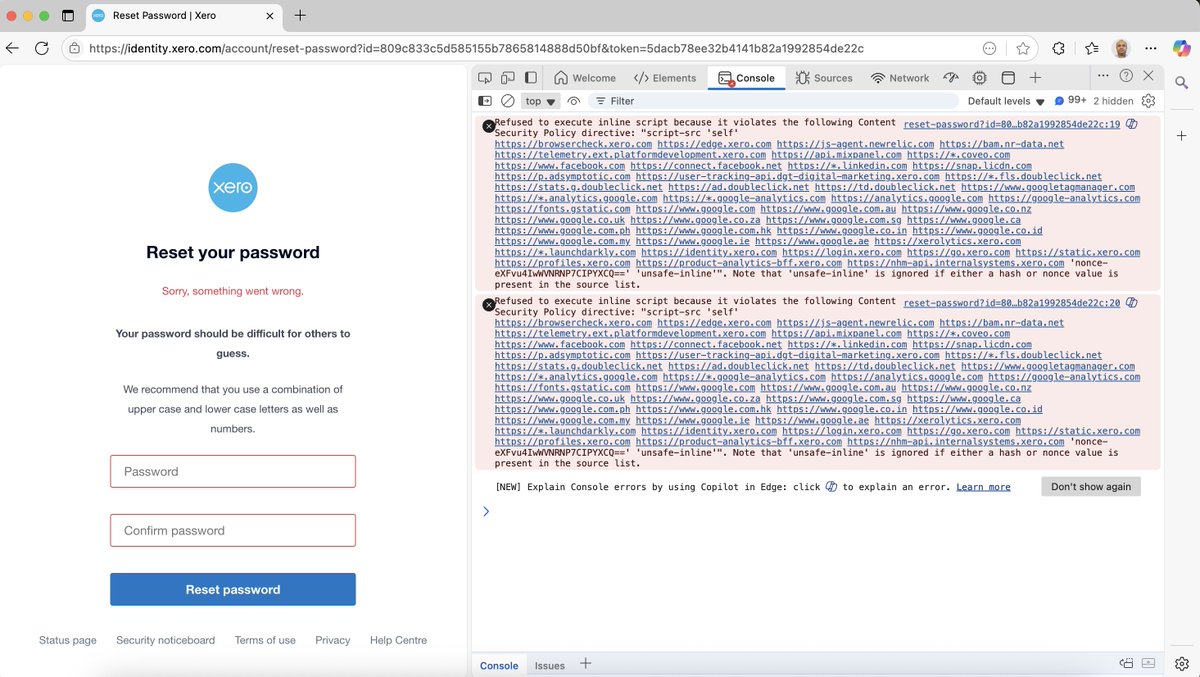
Task: Click the site information lock icon
Action: pos(75,48)
